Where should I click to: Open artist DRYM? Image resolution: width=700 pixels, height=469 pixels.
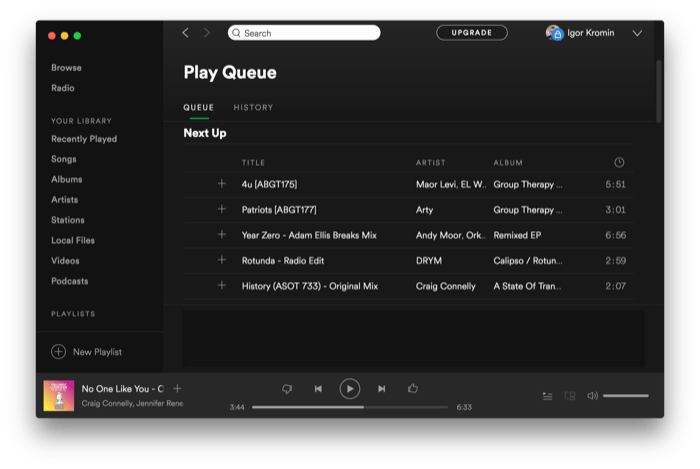coord(429,261)
